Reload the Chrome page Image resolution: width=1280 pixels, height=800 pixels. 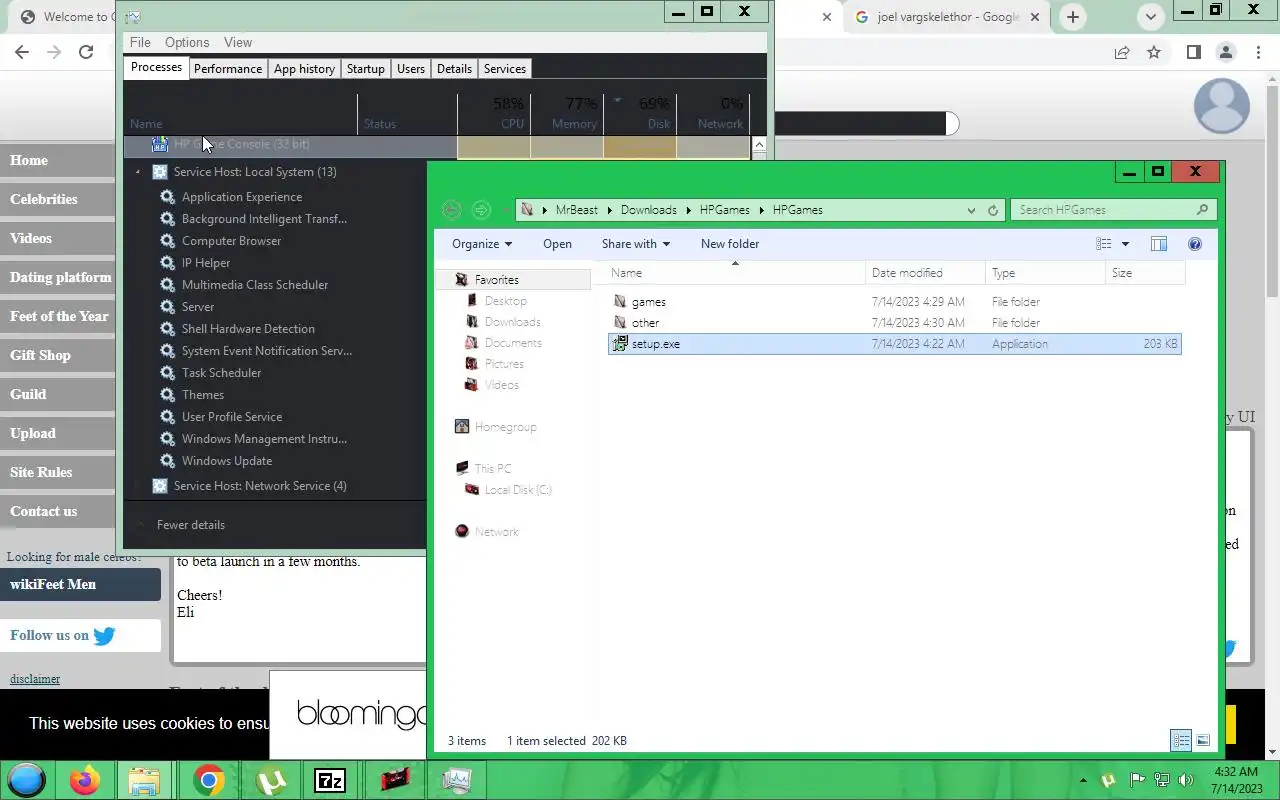(86, 53)
